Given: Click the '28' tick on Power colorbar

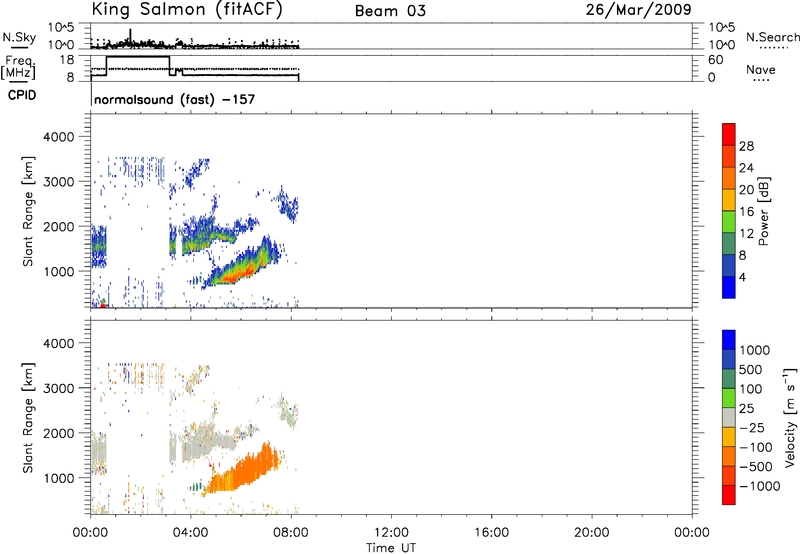Looking at the screenshot, I should click(x=746, y=146).
